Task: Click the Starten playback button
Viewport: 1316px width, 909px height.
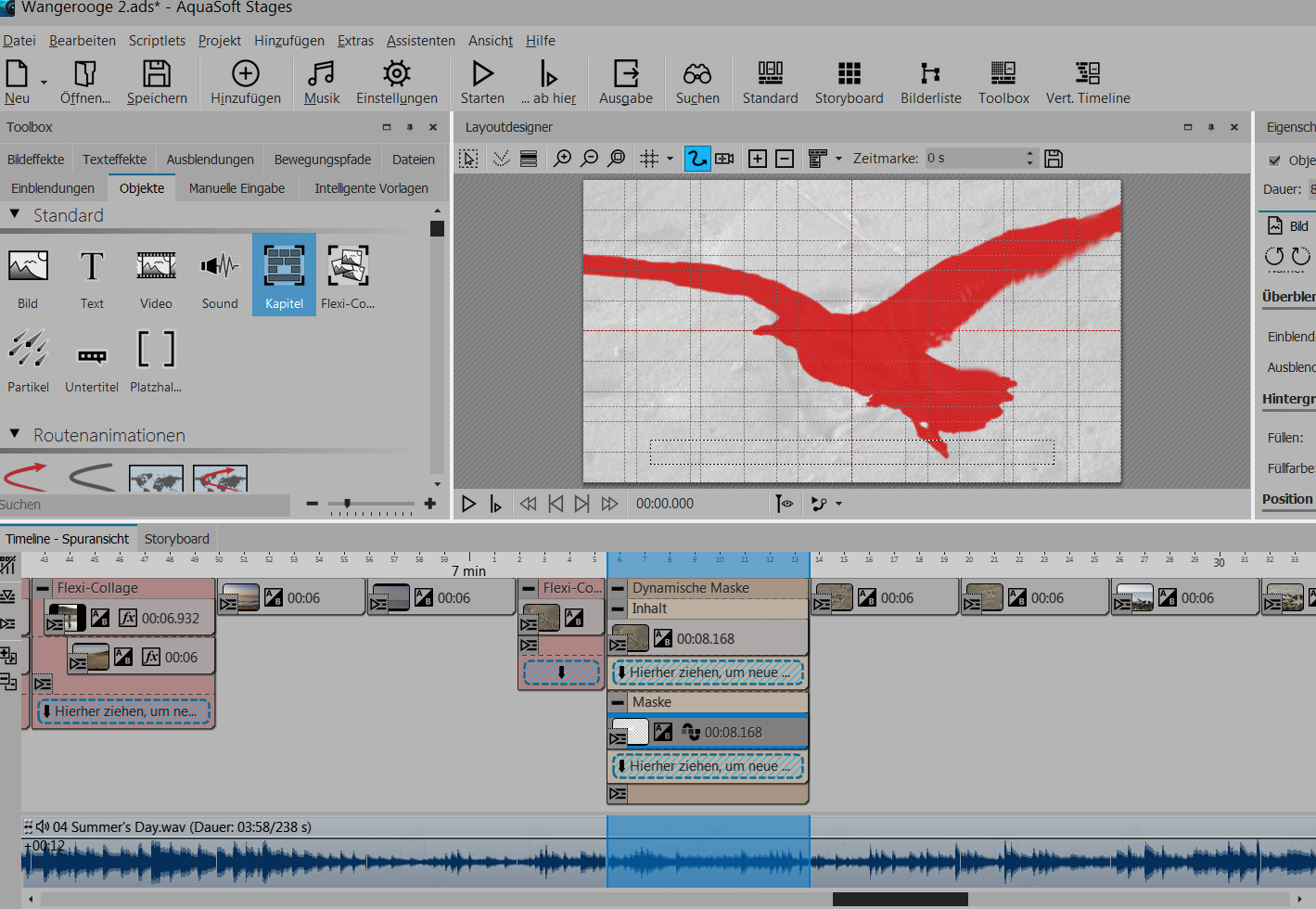Action: (482, 82)
